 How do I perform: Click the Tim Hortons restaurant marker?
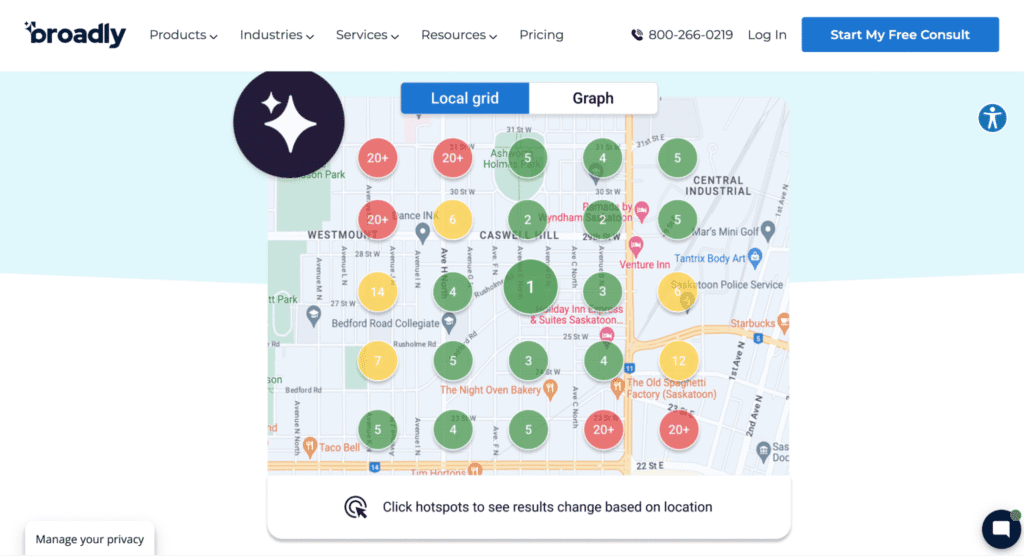pos(475,470)
